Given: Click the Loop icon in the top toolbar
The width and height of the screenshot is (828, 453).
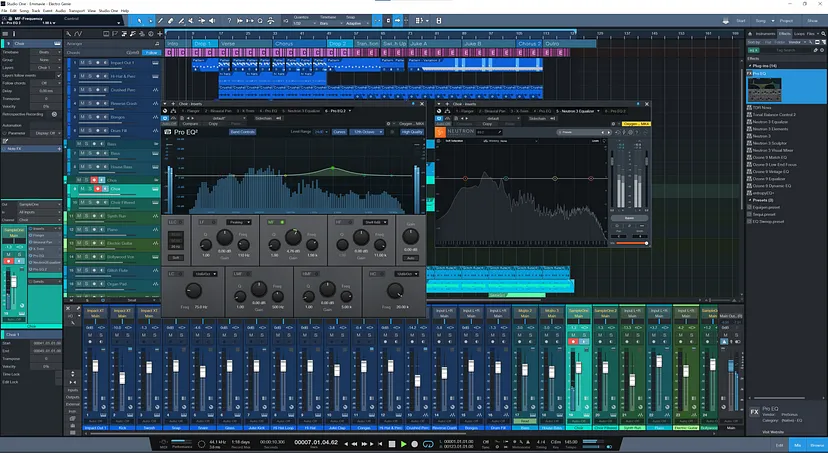Looking at the screenshot, I should (x=260, y=21).
